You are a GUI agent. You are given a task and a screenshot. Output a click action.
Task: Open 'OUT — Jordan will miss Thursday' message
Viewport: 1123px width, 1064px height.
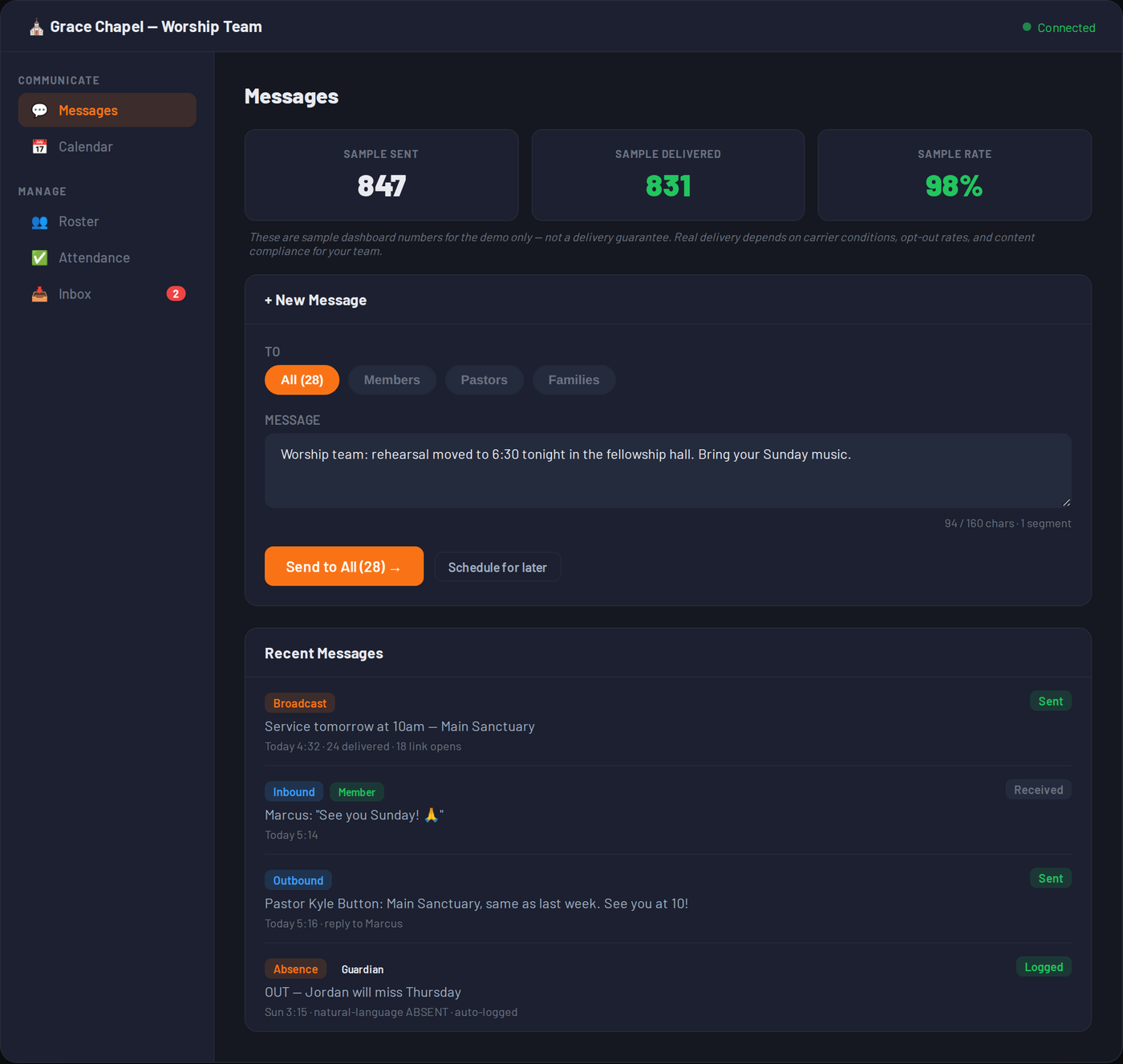[668, 987]
